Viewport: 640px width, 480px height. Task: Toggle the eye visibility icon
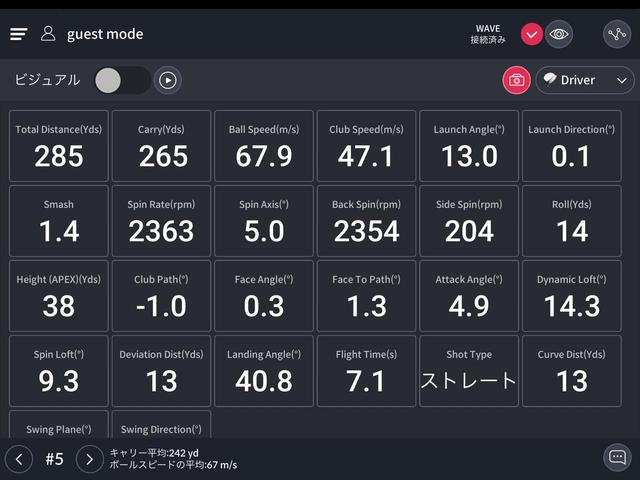click(x=559, y=34)
